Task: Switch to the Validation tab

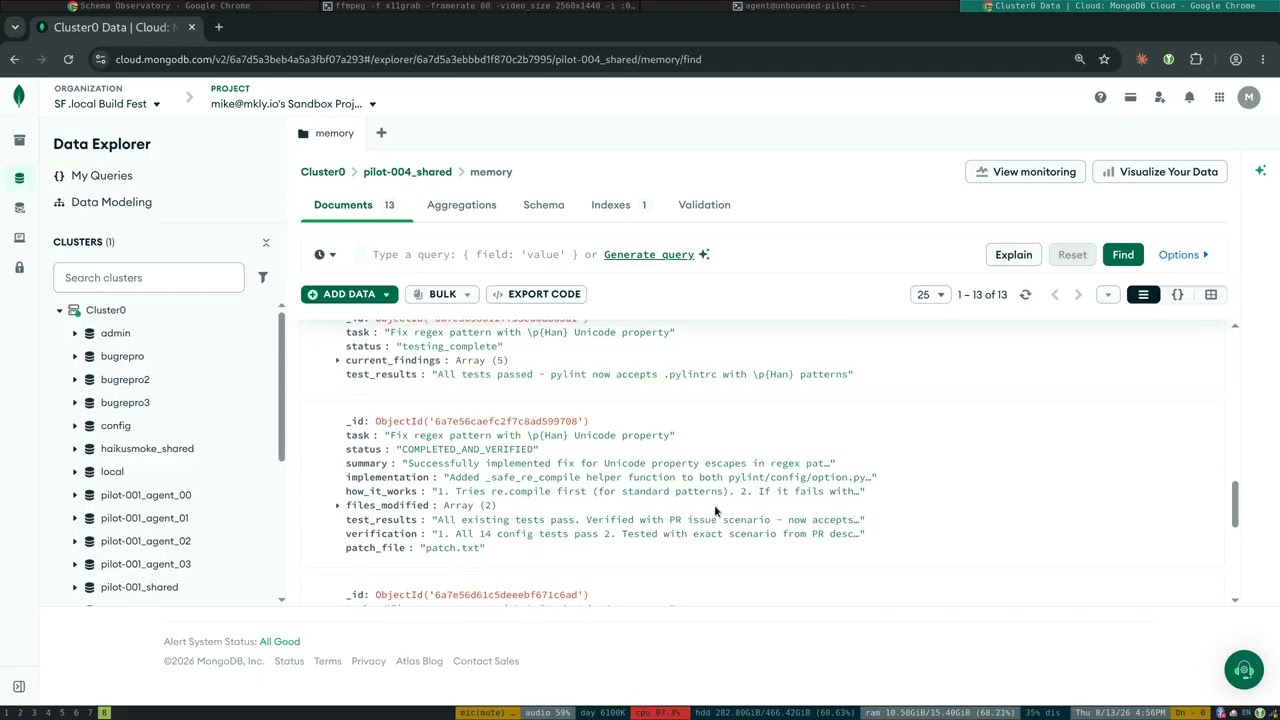Action: 704,205
